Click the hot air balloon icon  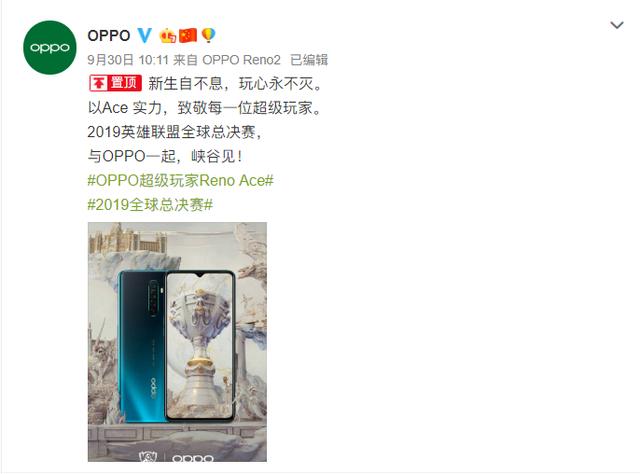click(208, 36)
